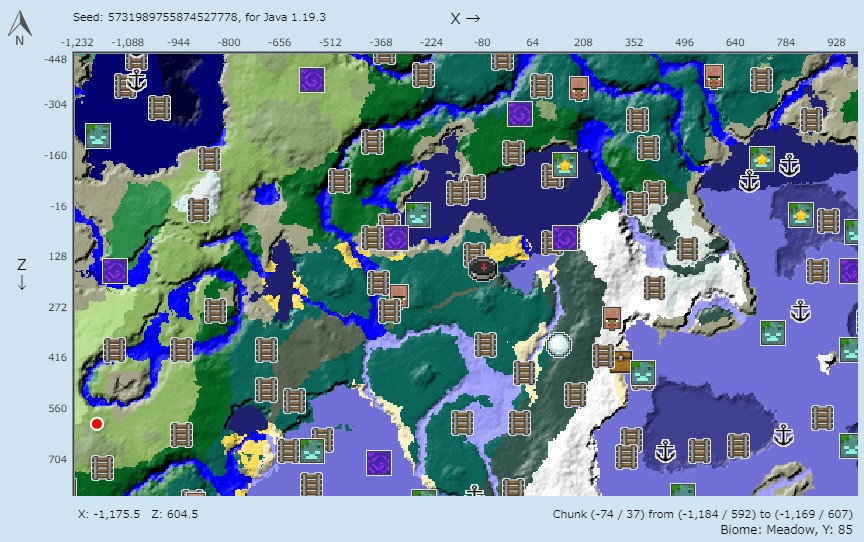
Task: Select mineshaft icon on the white snowy hilltop
Action: pyautogui.click(x=198, y=210)
